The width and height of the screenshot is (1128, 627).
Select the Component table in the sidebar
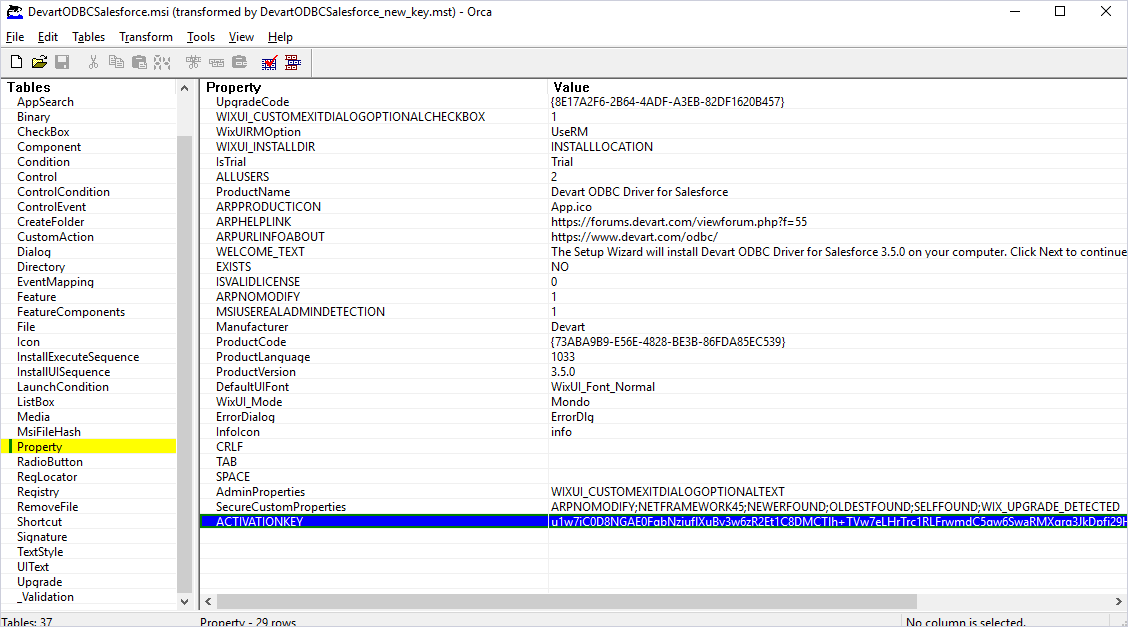[x=48, y=146]
